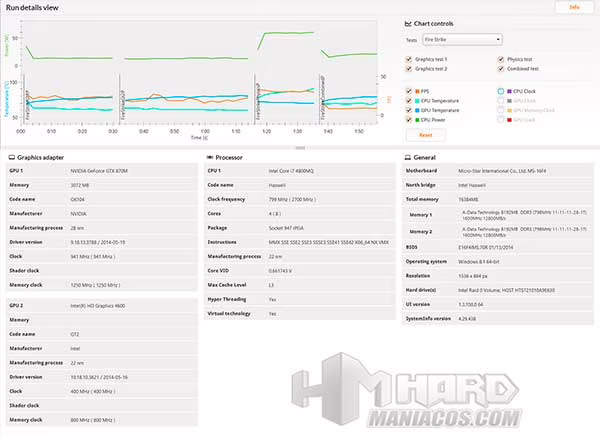The height and width of the screenshot is (438, 600).
Task: Click the Windows 8.1 64-bit value
Action: pyautogui.click(x=479, y=262)
